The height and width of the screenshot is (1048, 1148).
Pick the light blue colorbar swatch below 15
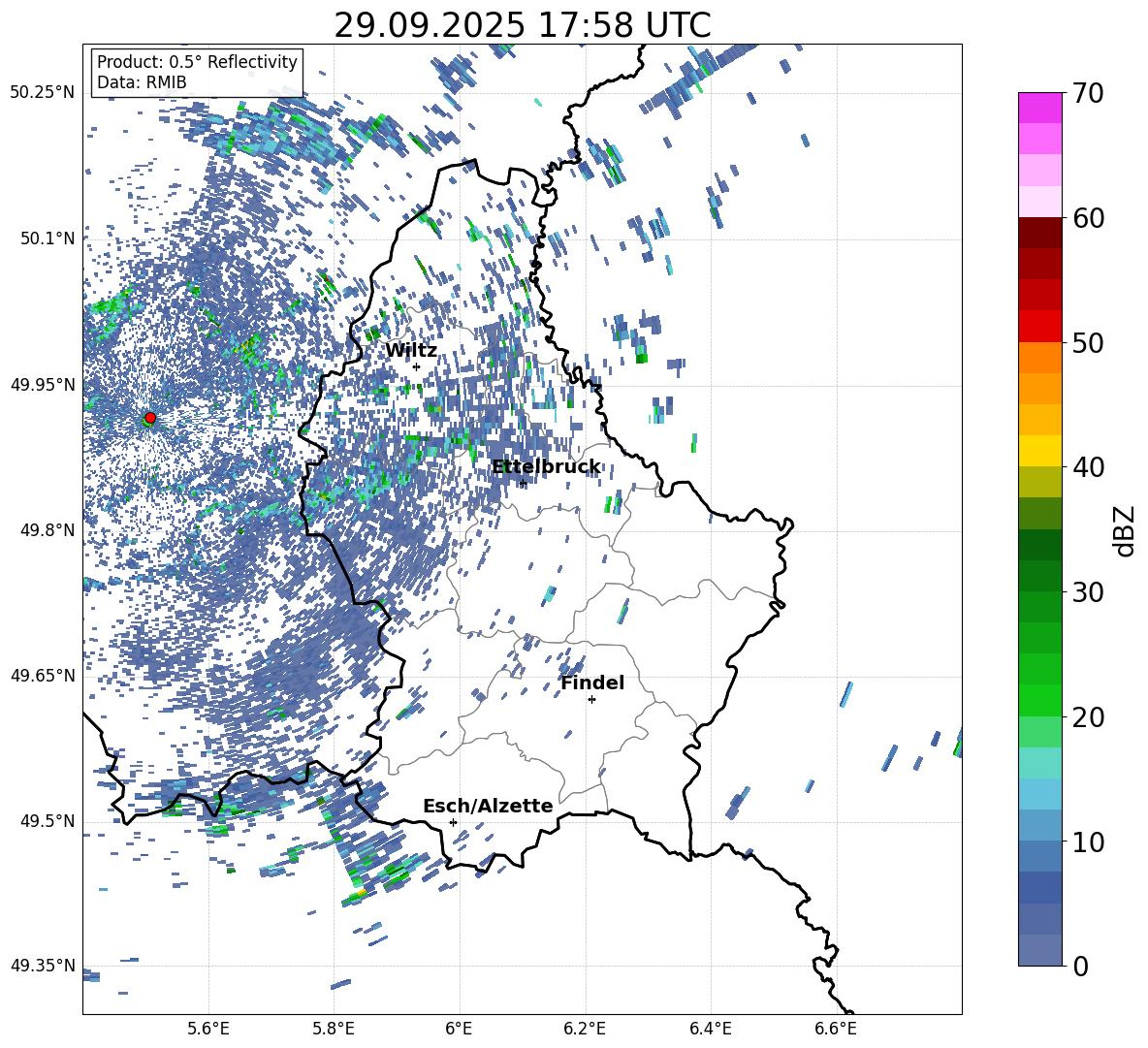[x=1039, y=794]
